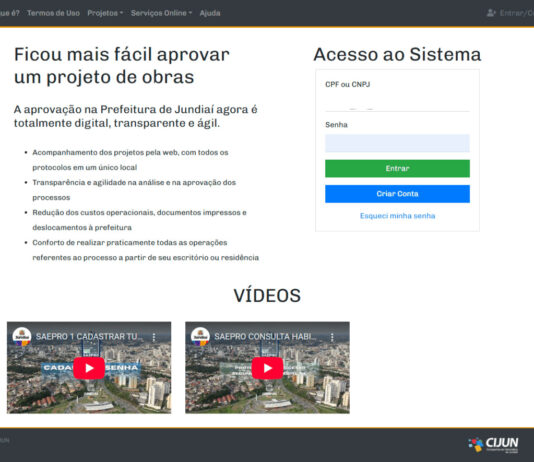Screen dimensions: 534x462
Task: Focus the Senha password field
Action: [397, 143]
